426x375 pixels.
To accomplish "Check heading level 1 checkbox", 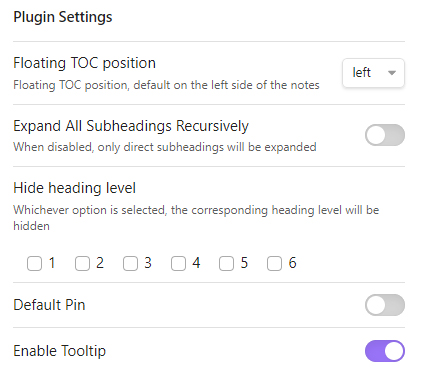I will coord(34,263).
